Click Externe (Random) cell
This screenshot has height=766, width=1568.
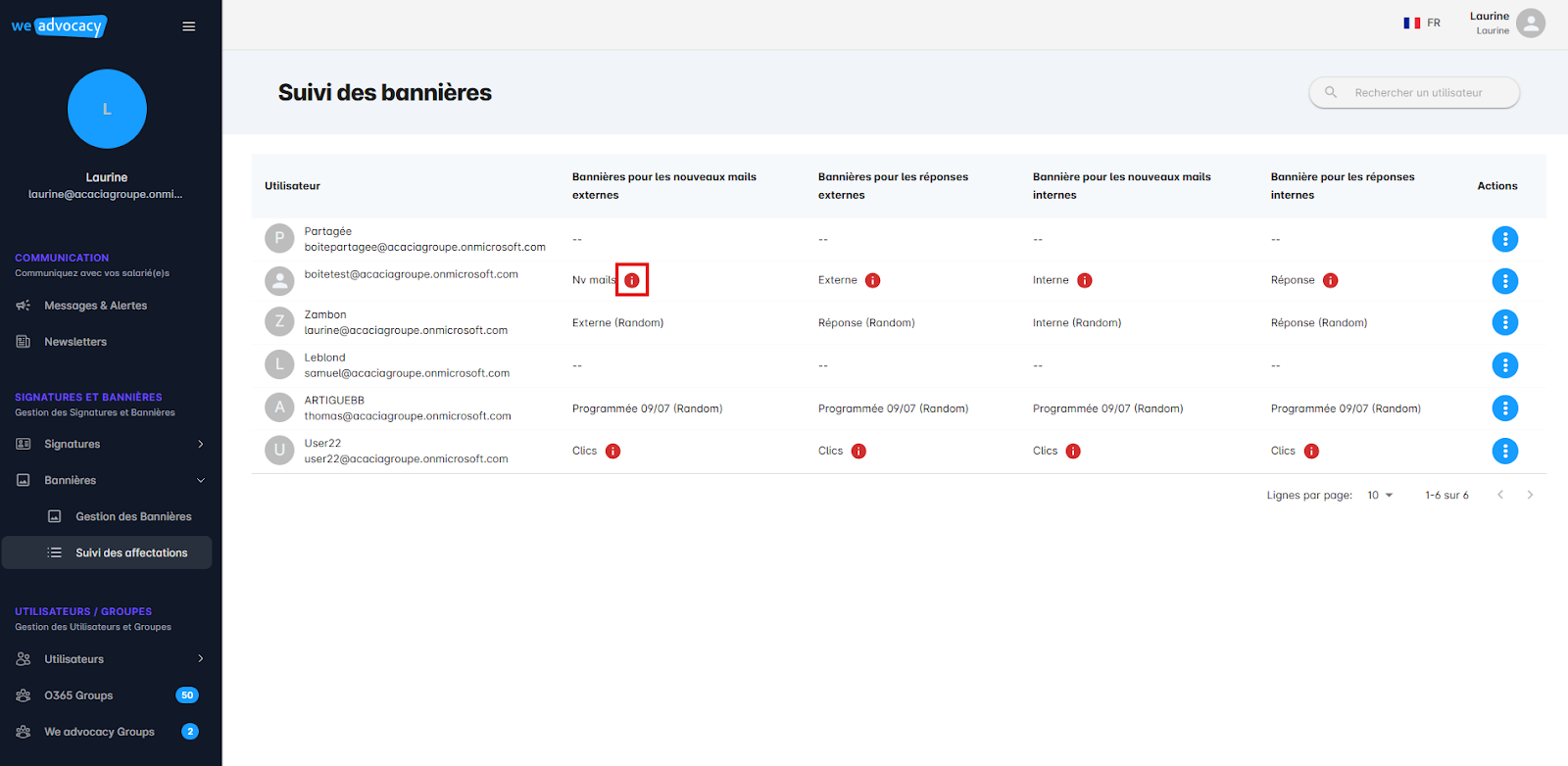[617, 322]
